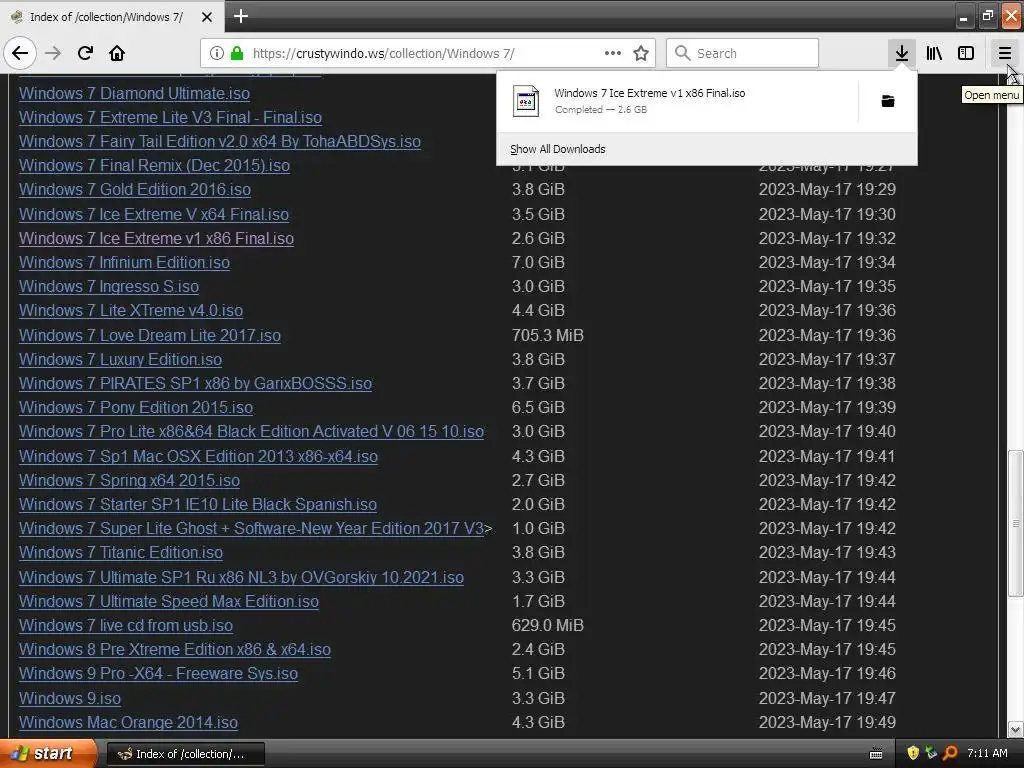
Task: Open Windows 7 Spring x64 2015.iso
Action: click(x=129, y=481)
